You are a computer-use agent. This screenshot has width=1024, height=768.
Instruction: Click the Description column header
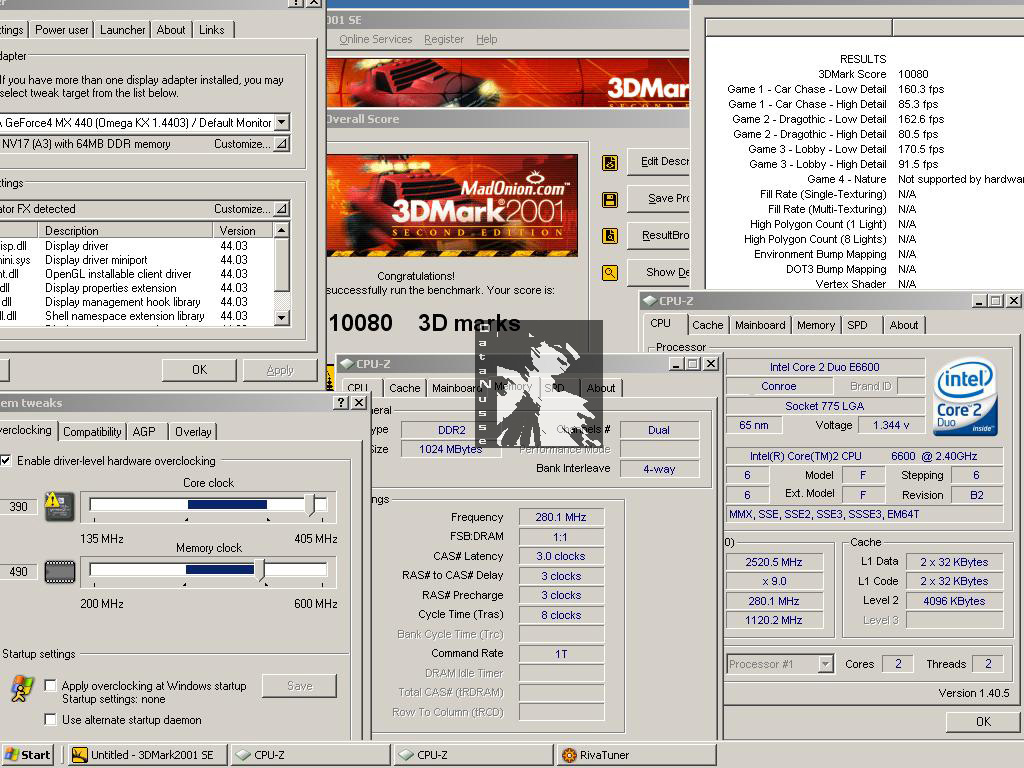coord(125,231)
